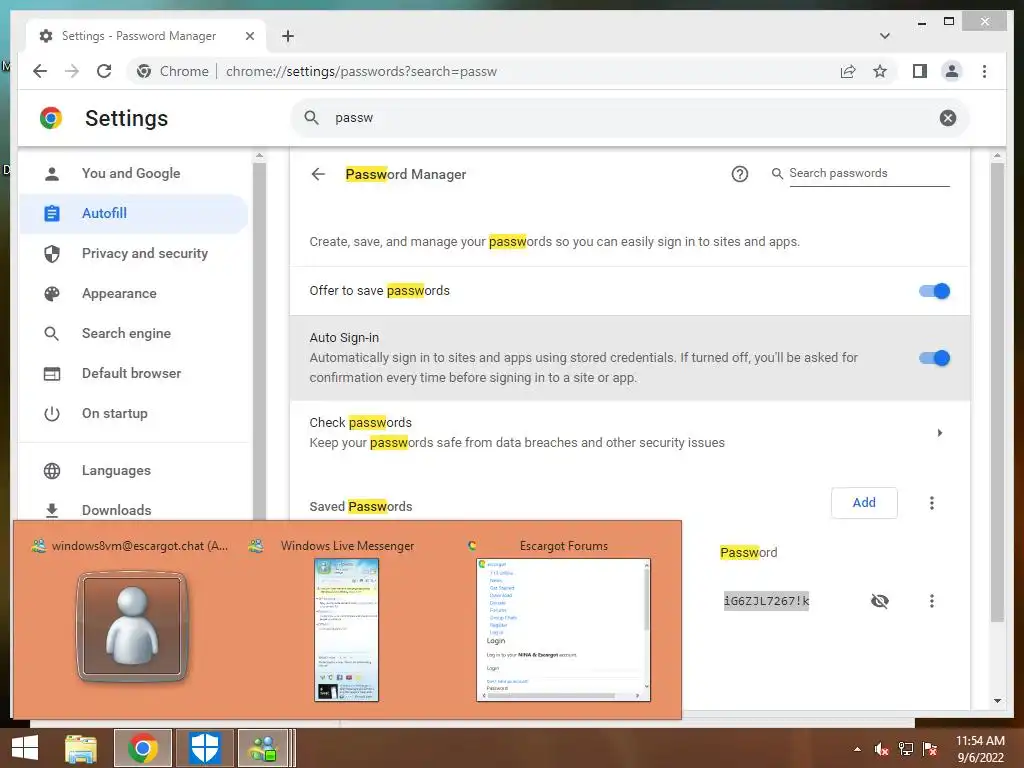Image resolution: width=1024 pixels, height=768 pixels.
Task: Select Autofill in the settings sidebar
Action: pos(134,213)
